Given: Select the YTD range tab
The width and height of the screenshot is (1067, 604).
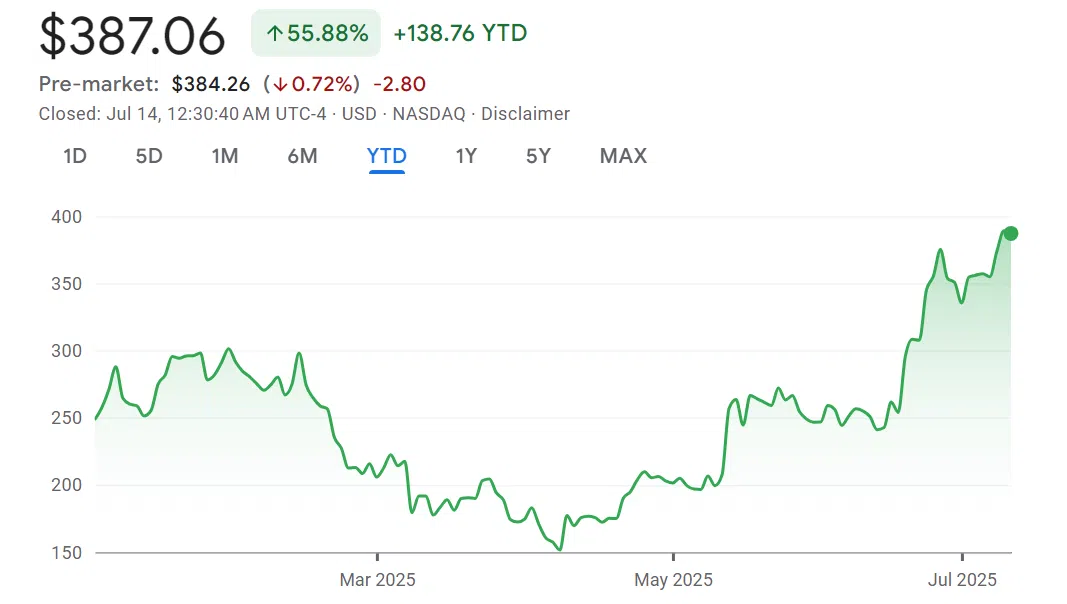Looking at the screenshot, I should tap(387, 156).
